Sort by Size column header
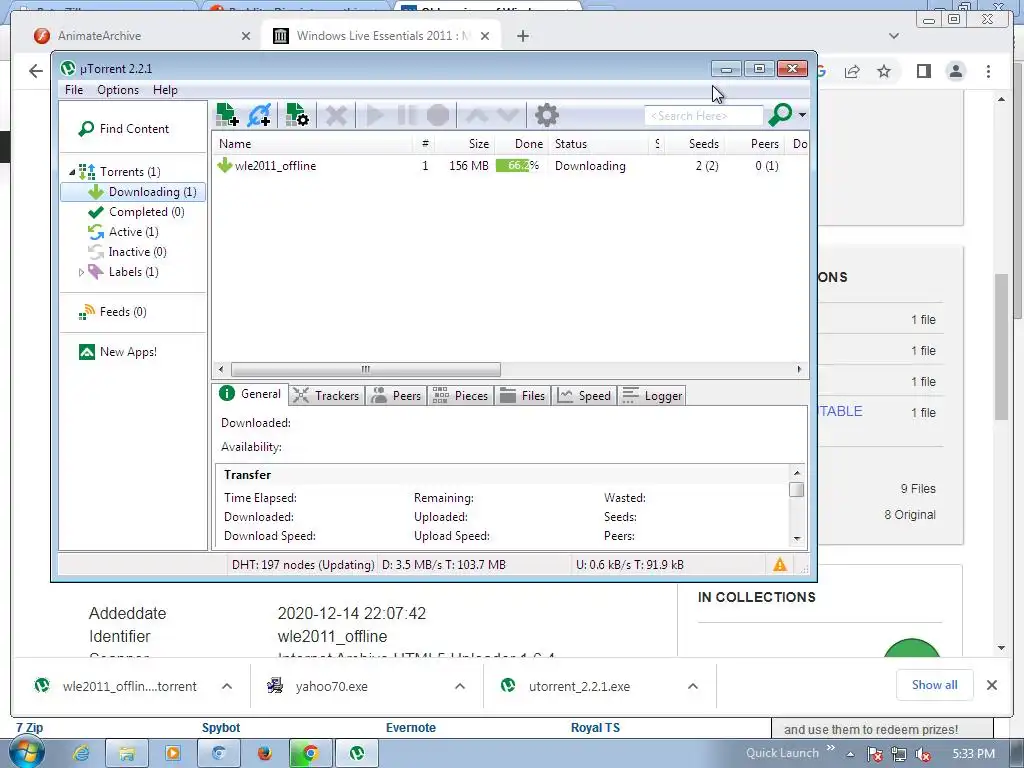Viewport: 1024px width, 768px height. [x=464, y=144]
